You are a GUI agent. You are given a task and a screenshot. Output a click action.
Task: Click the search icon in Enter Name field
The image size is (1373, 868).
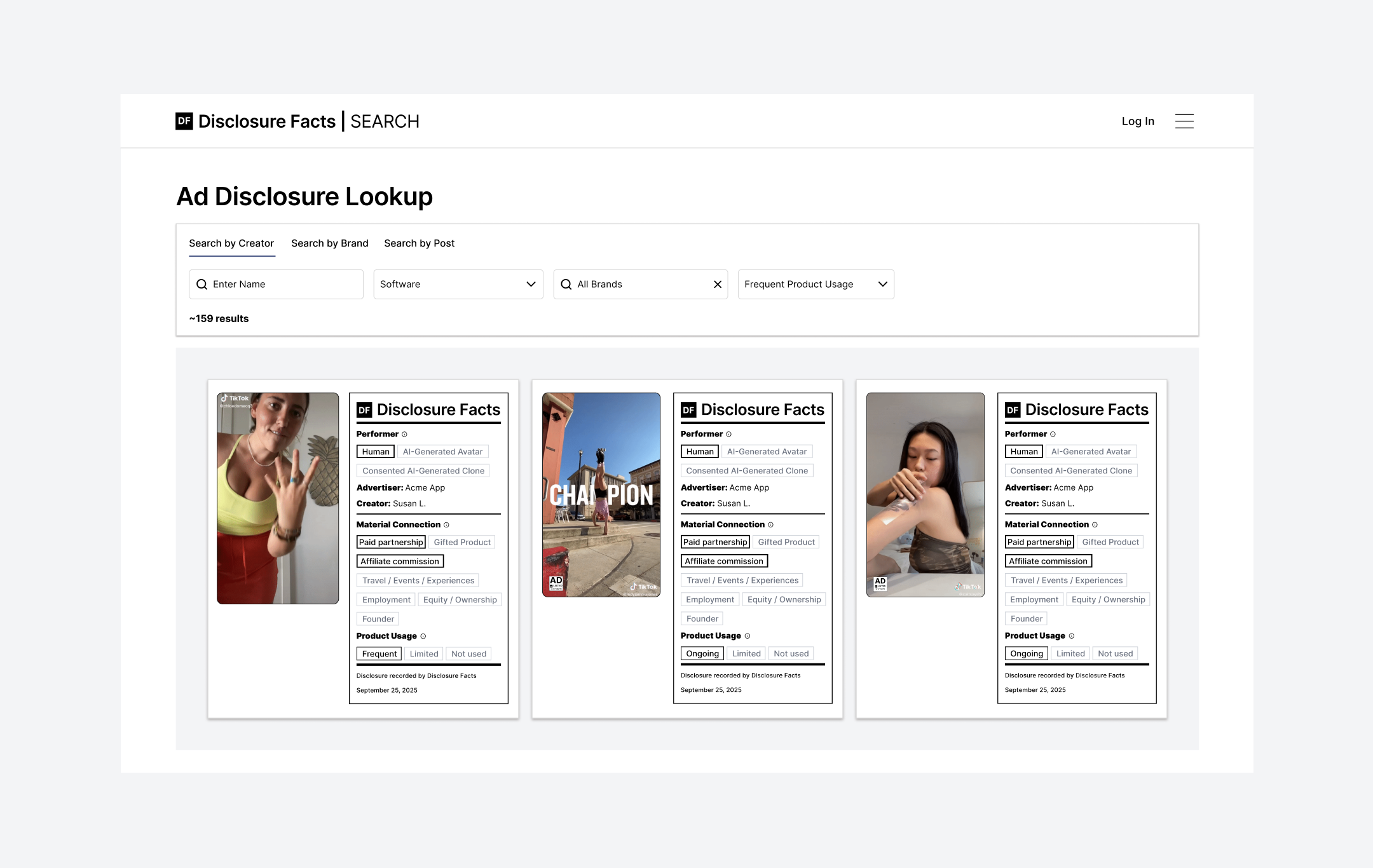202,284
